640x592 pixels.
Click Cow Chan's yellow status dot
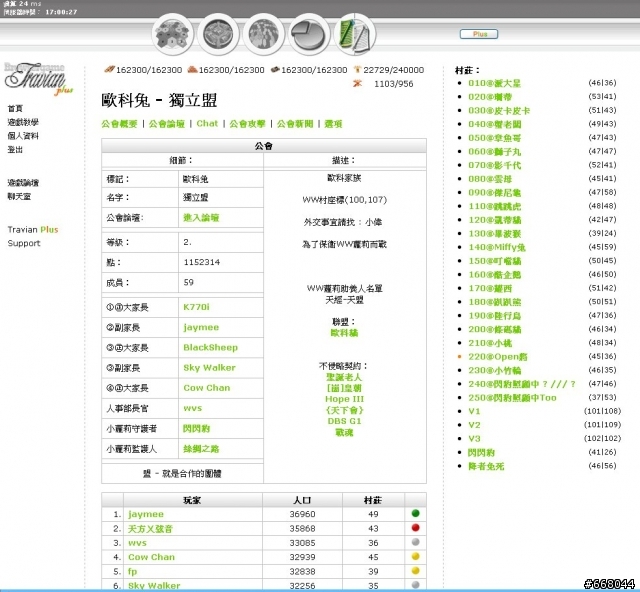pos(416,556)
